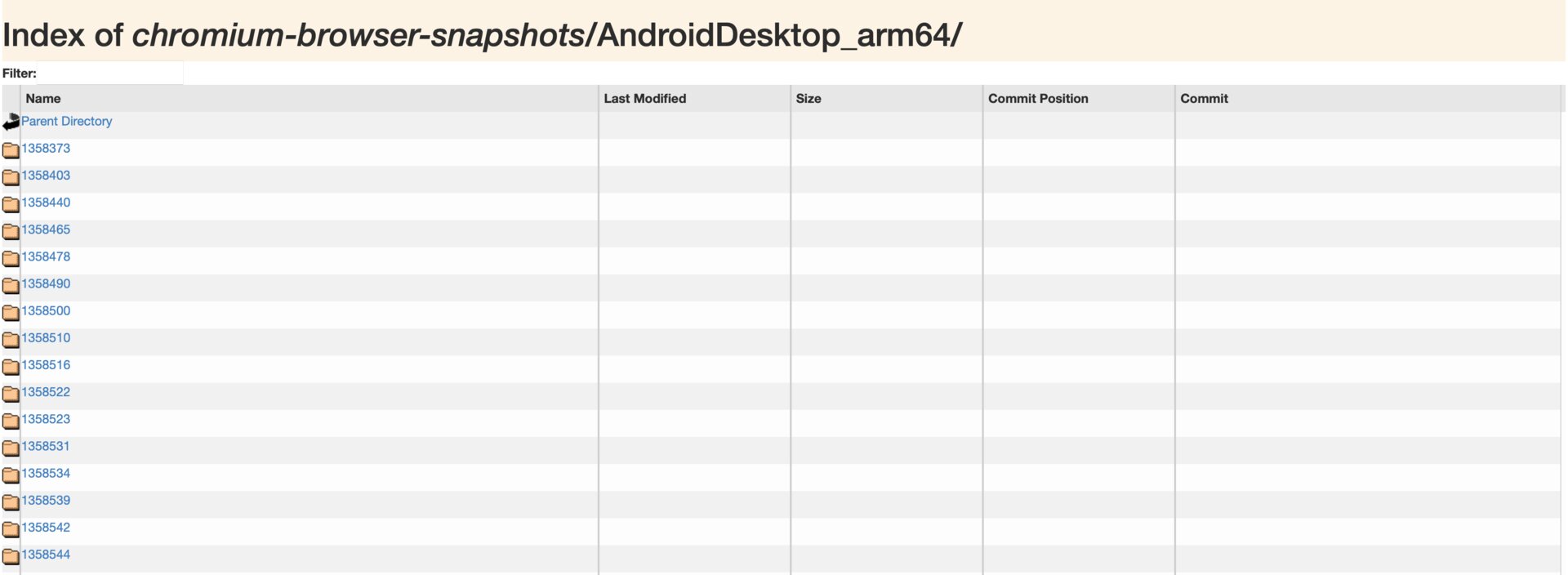Click the folder icon beside 1358522
The image size is (1568, 575).
click(x=11, y=394)
